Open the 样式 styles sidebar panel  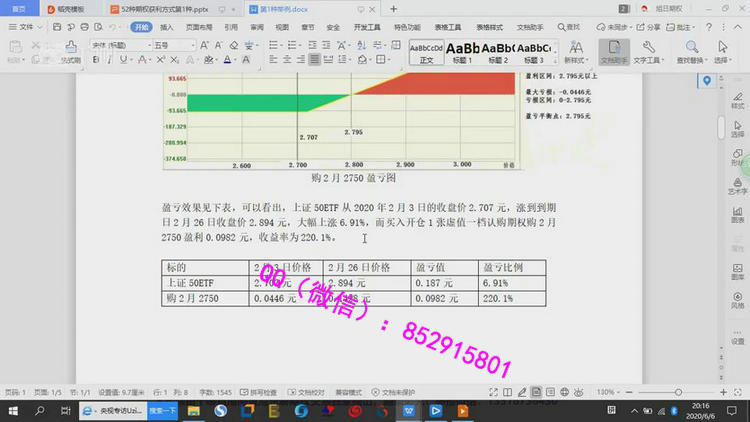(737, 99)
